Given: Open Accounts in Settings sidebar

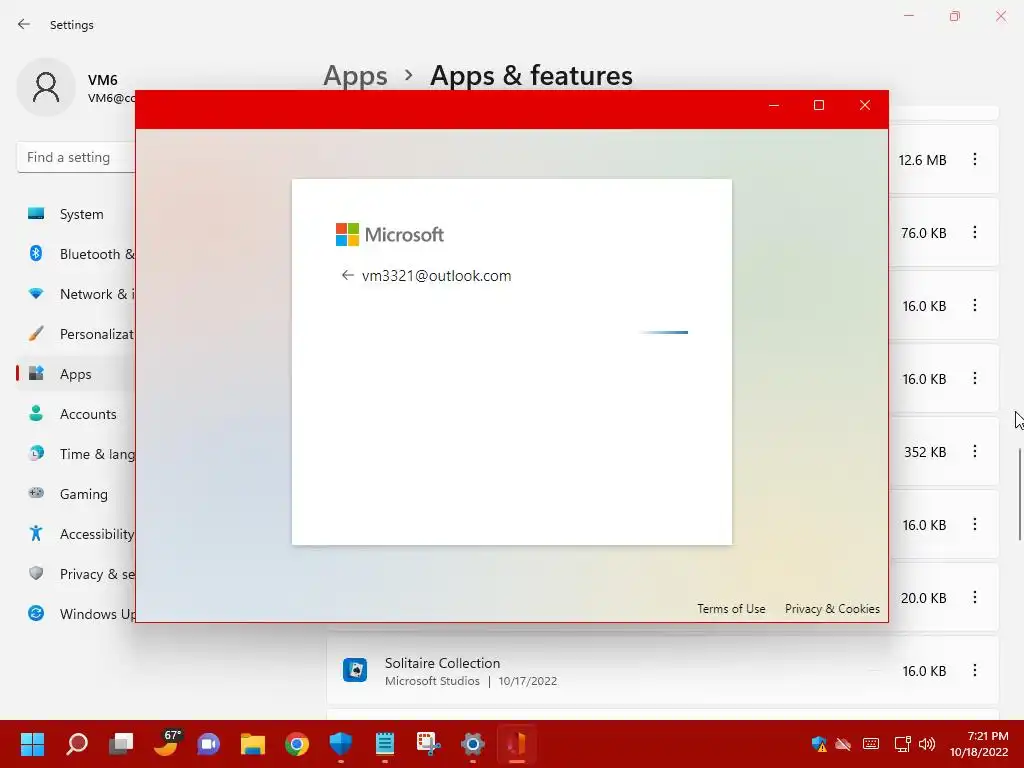Looking at the screenshot, I should 76,414.
